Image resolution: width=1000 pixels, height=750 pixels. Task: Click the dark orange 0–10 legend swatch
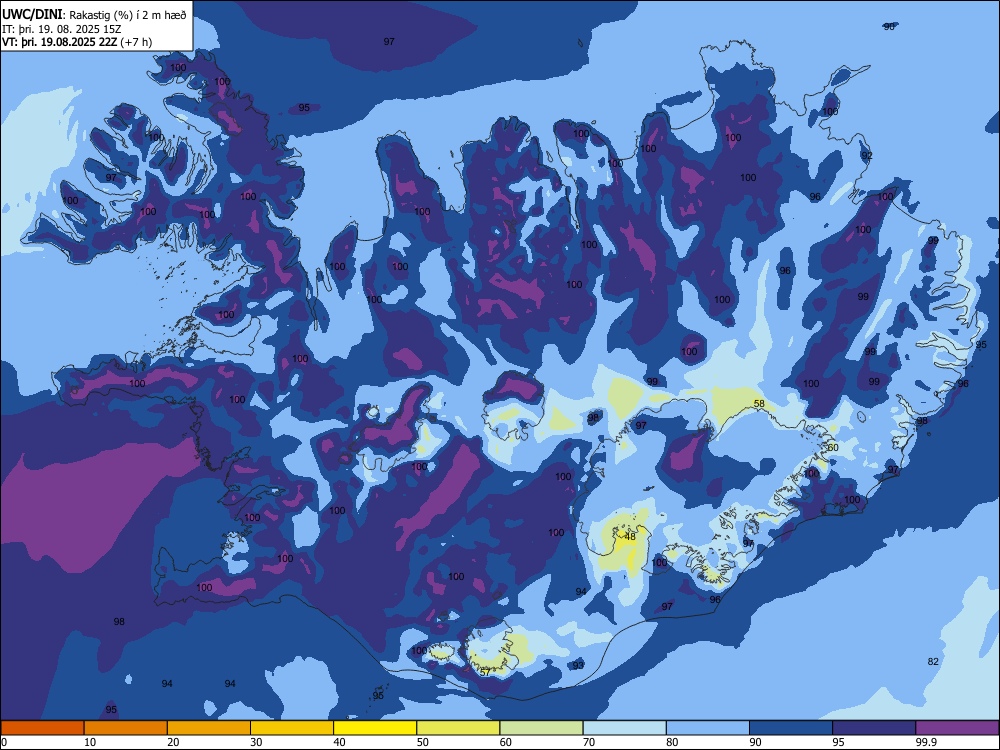(42, 728)
